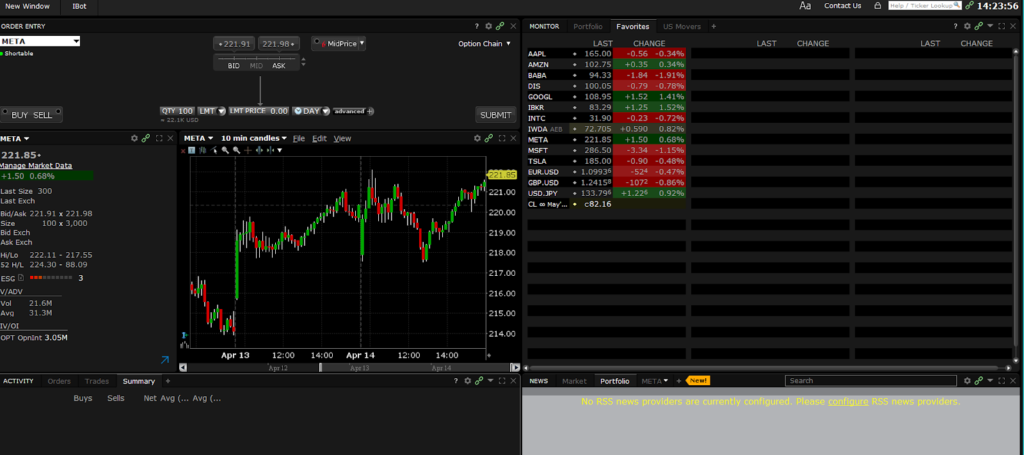1024x455 pixels.
Task: Add new Monitor tab with plus
Action: pyautogui.click(x=713, y=26)
